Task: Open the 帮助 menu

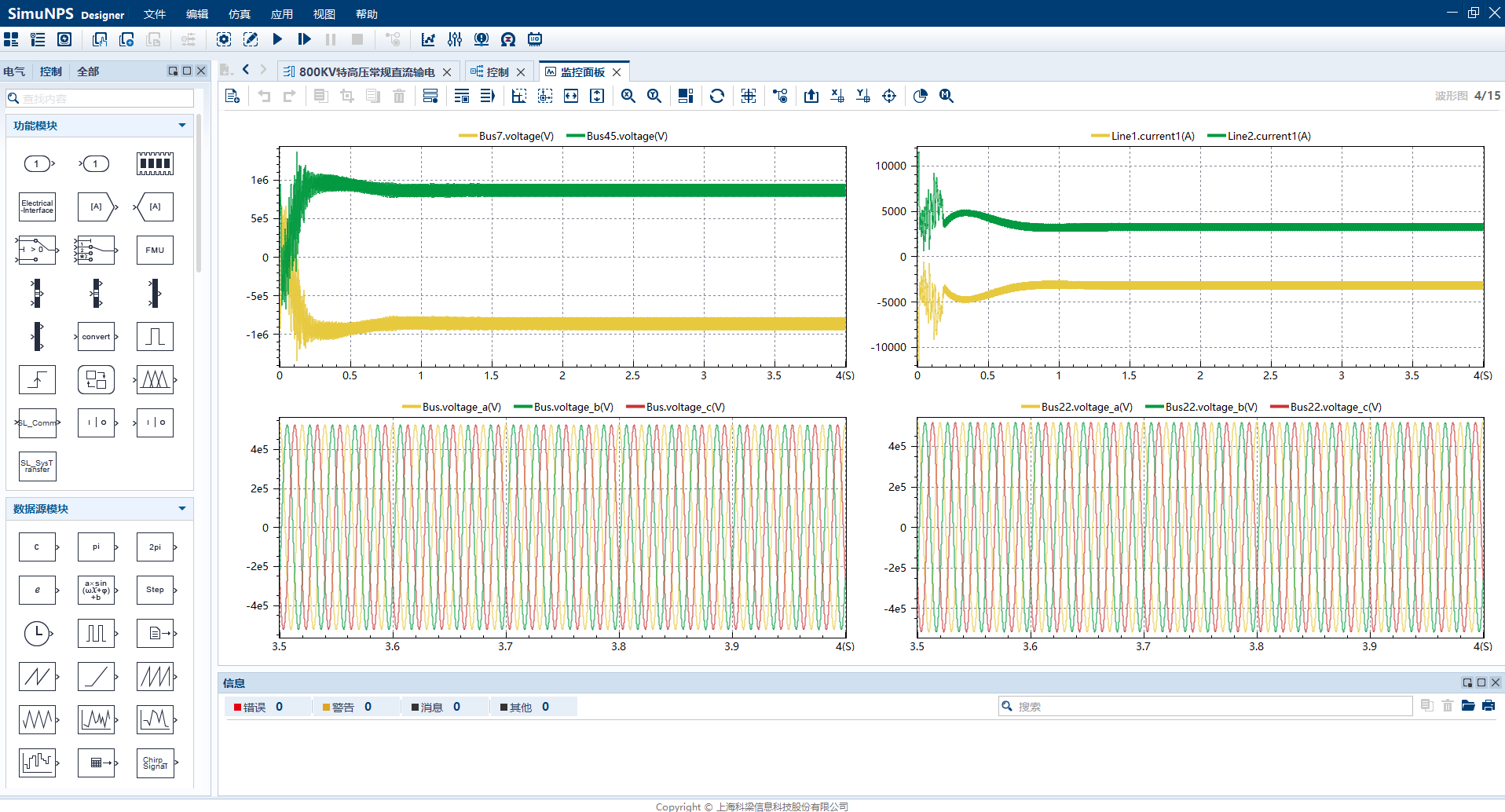Action: tap(367, 14)
